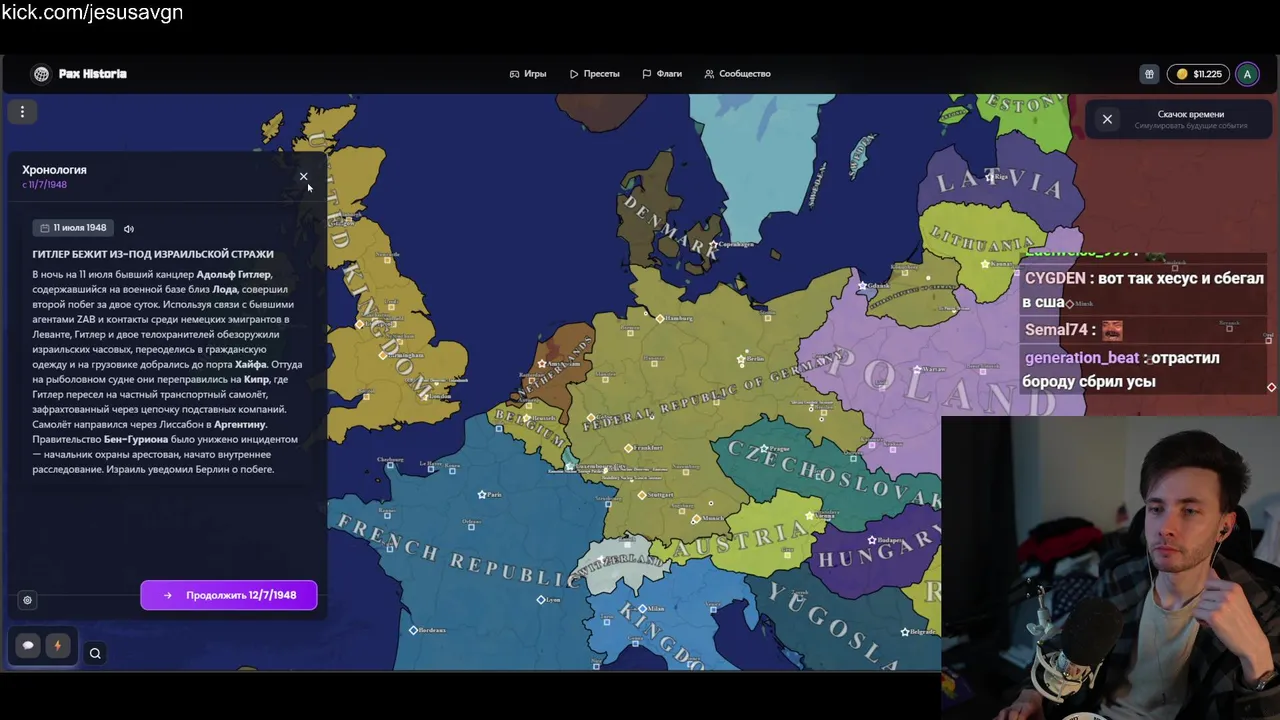Open the gift rewards icon
The height and width of the screenshot is (720, 1280).
(1149, 74)
